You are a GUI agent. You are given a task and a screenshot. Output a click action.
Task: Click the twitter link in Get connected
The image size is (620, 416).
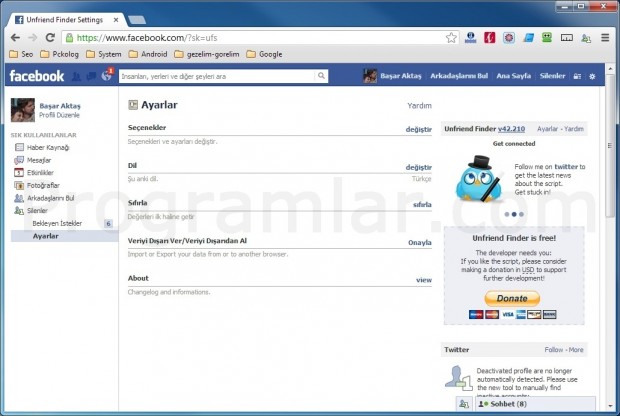(x=566, y=167)
